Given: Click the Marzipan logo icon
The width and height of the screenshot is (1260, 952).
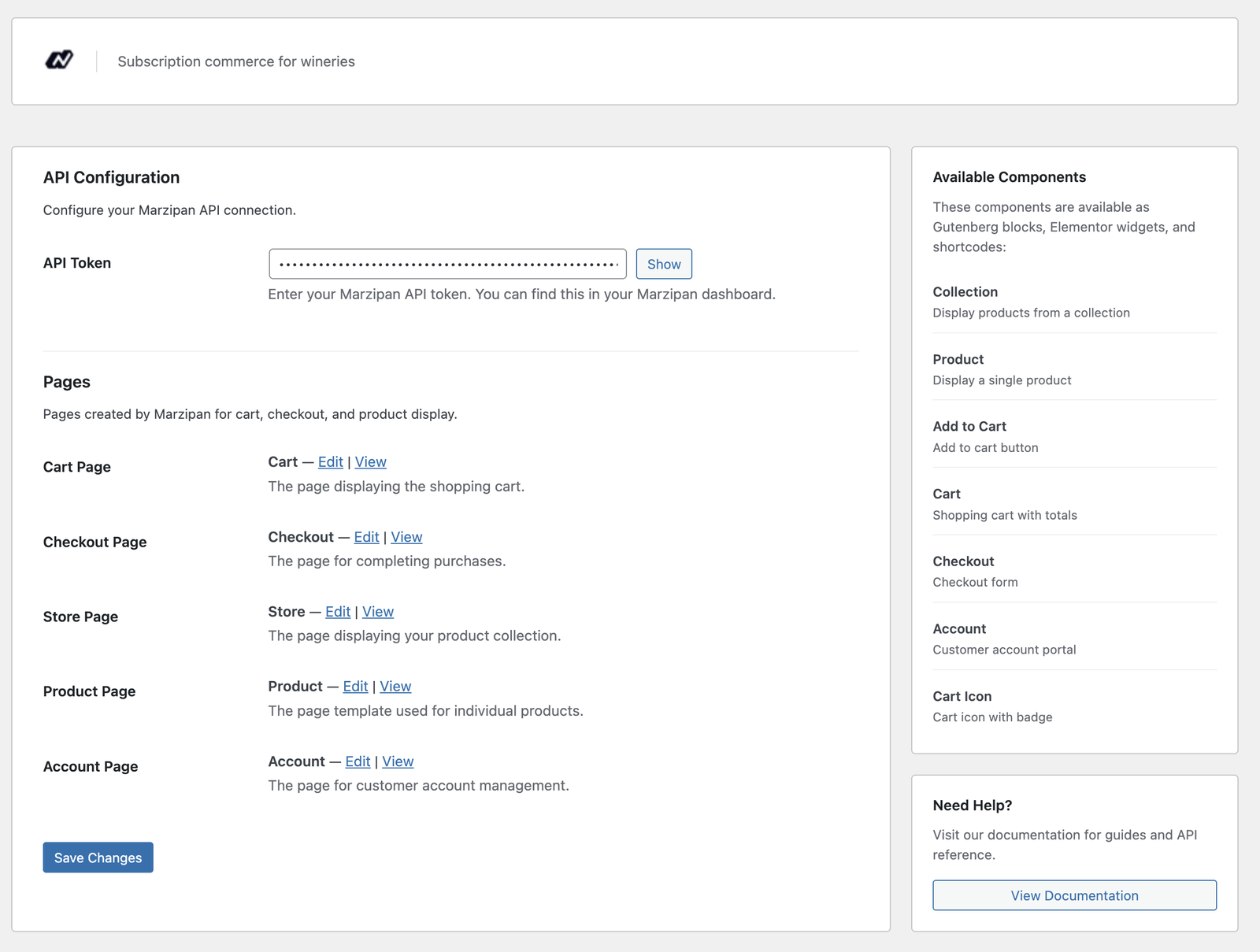Looking at the screenshot, I should click(59, 60).
